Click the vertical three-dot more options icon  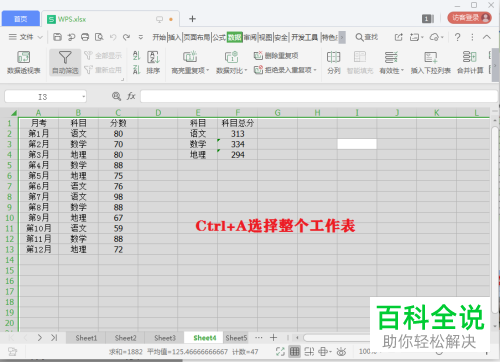tap(472, 37)
